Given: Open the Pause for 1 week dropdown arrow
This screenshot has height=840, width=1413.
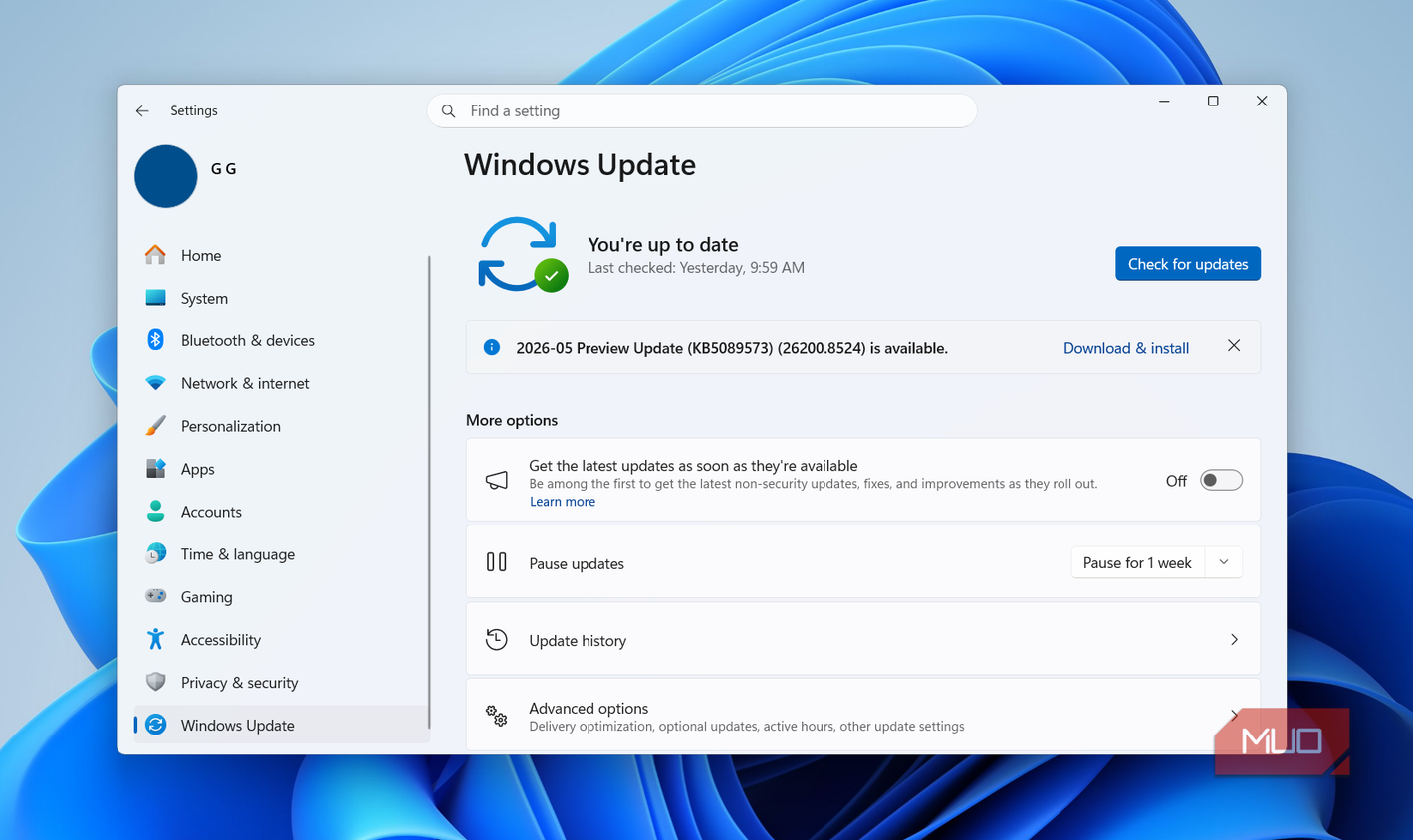Looking at the screenshot, I should (1224, 562).
